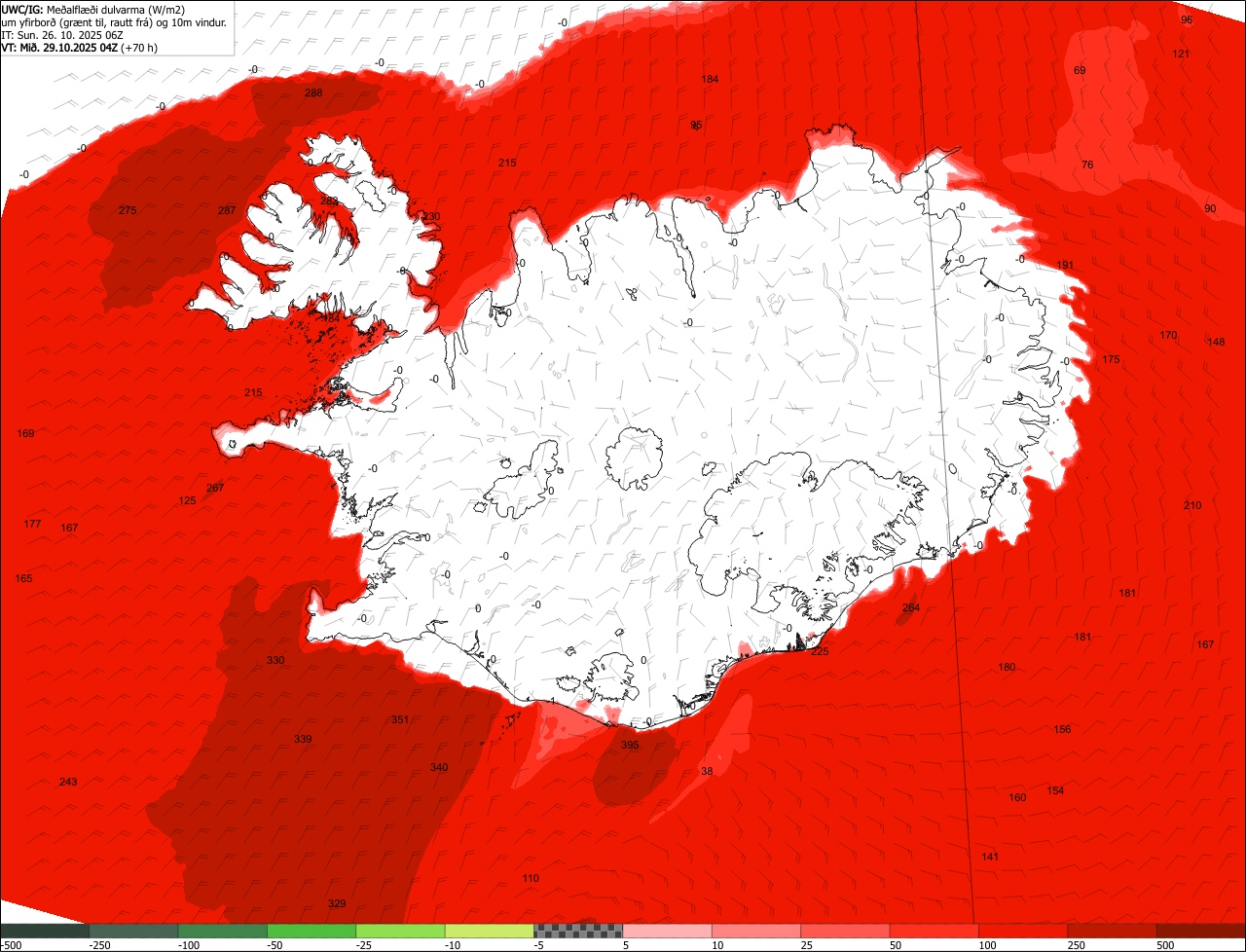
Task: Click the 'um yfirborð' description line
Action: (115, 22)
